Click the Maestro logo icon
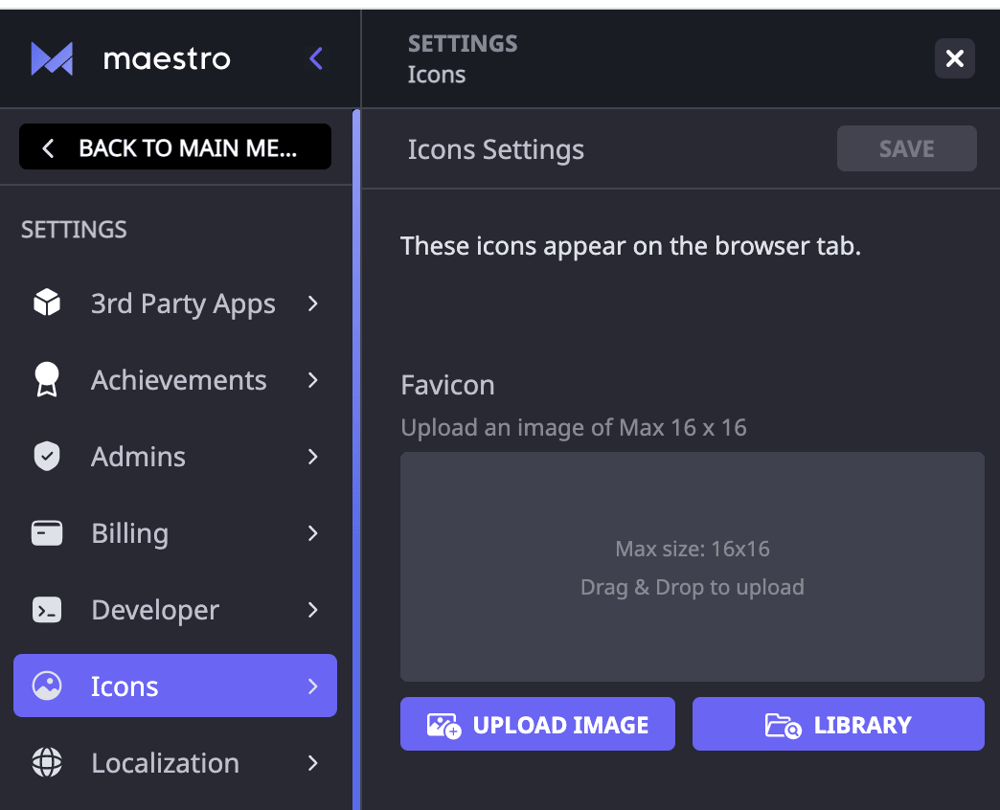This screenshot has height=810, width=1000. 51,59
